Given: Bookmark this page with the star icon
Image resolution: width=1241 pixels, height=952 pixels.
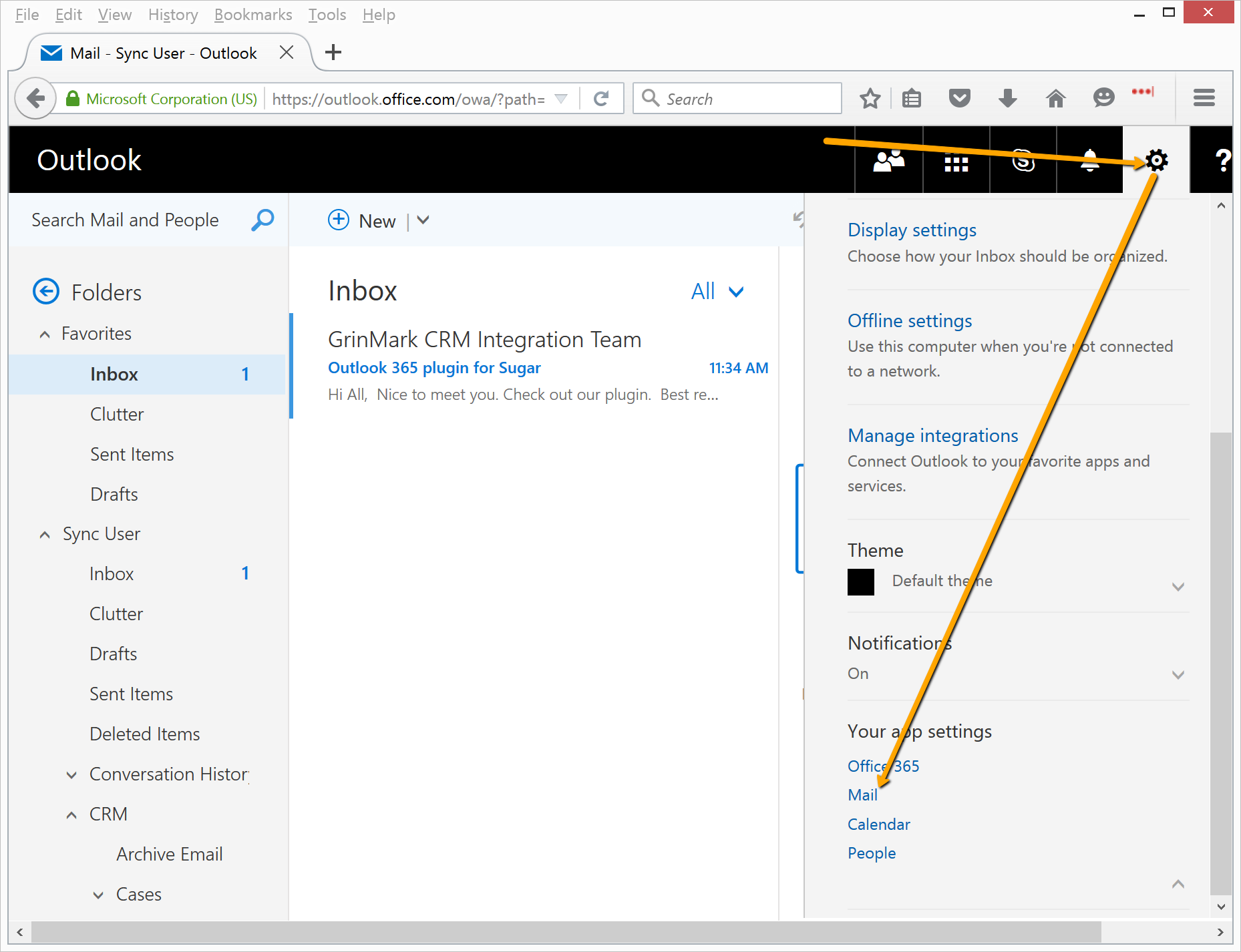Looking at the screenshot, I should pyautogui.click(x=870, y=99).
